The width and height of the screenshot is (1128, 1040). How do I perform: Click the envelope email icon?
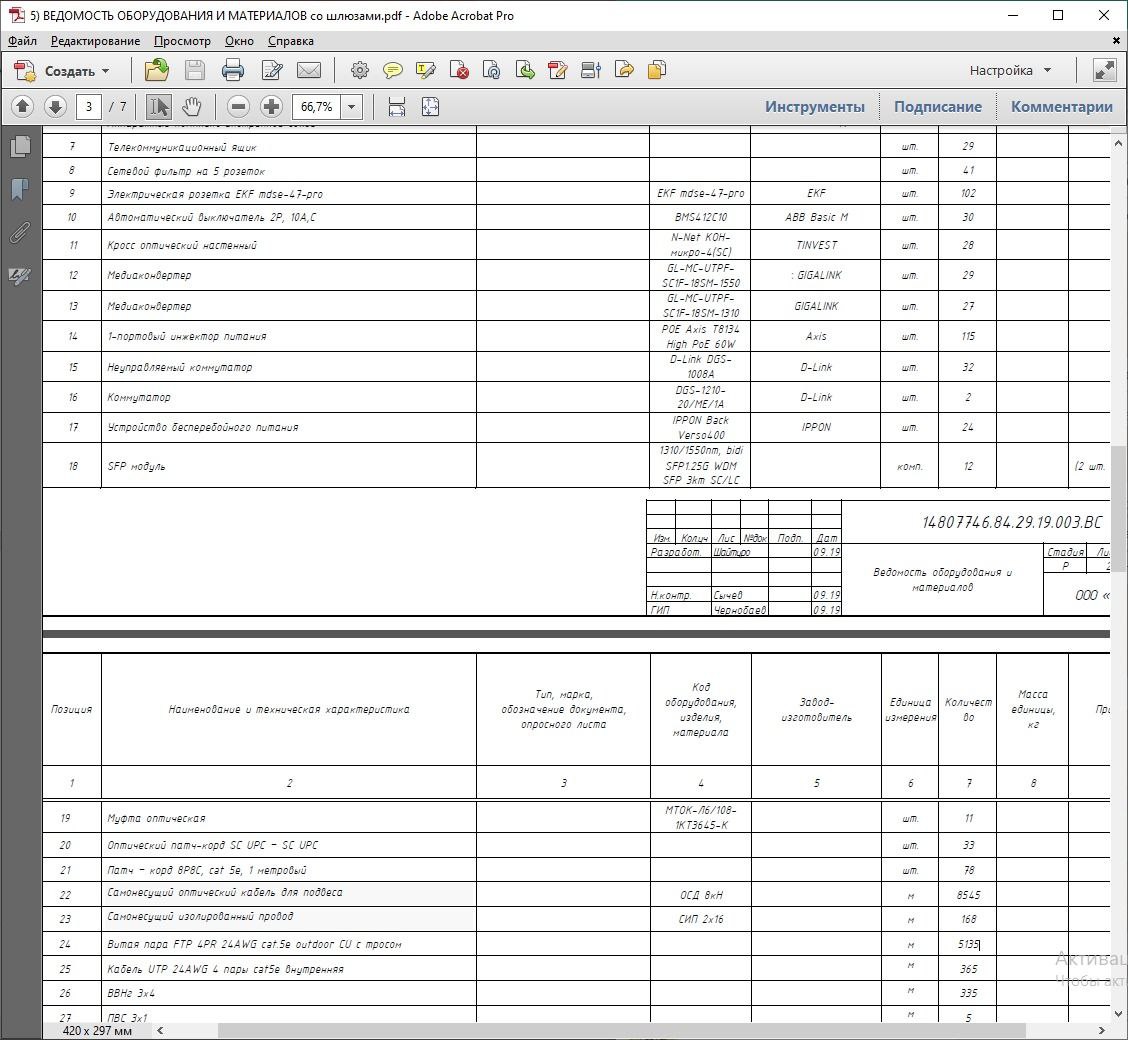[x=309, y=70]
